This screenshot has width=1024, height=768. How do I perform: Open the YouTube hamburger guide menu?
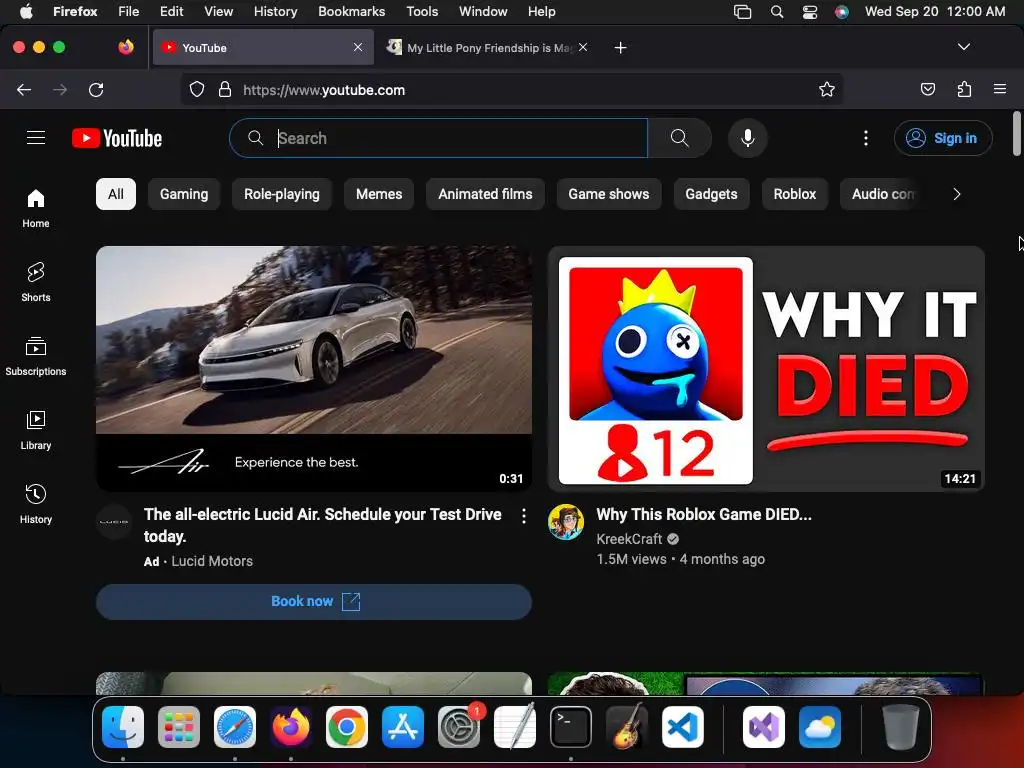pyautogui.click(x=36, y=138)
